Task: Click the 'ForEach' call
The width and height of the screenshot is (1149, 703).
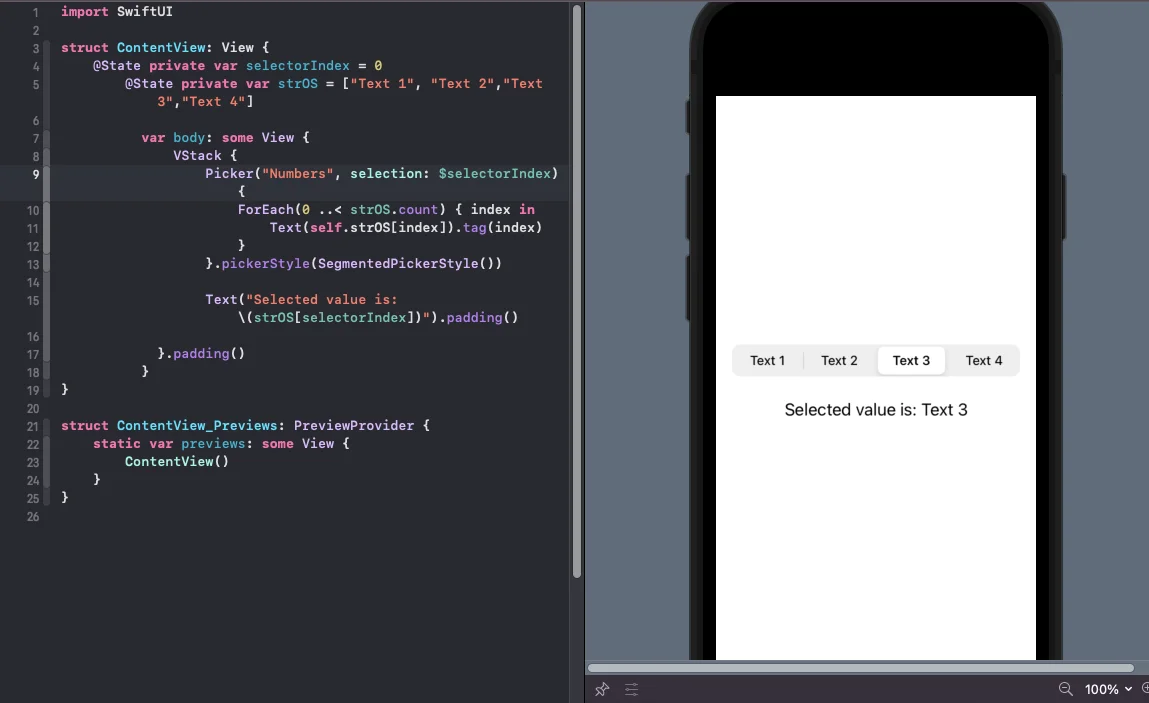Action: click(x=265, y=210)
